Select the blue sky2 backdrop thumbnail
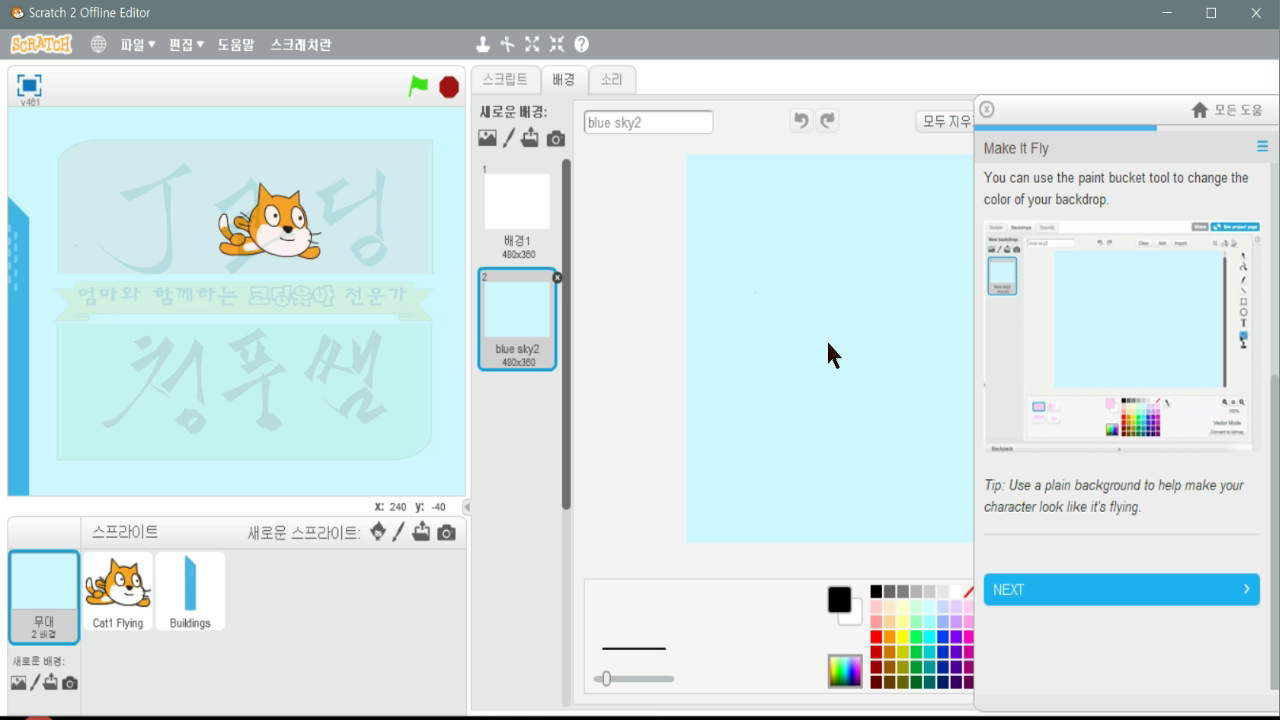 [x=517, y=319]
